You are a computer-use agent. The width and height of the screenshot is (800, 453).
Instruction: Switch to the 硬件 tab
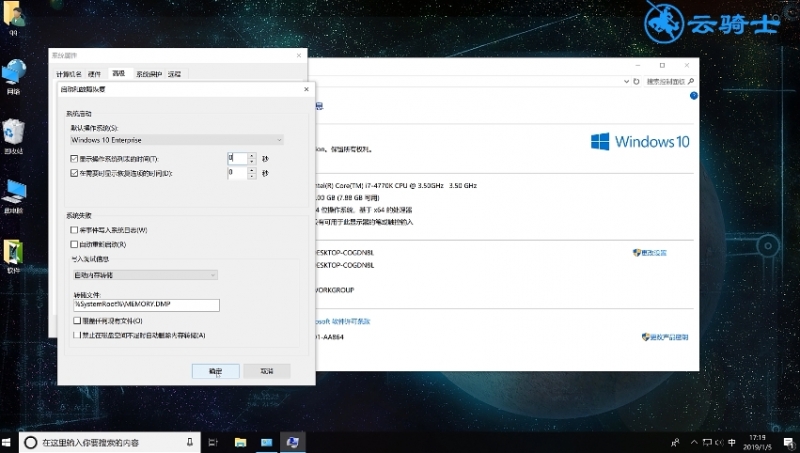tap(94, 74)
